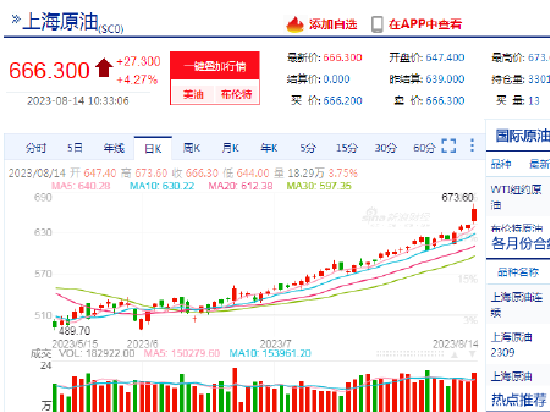The image size is (550, 412).
Task: Open the fullscreen chart expand icon
Action: tap(449, 146)
